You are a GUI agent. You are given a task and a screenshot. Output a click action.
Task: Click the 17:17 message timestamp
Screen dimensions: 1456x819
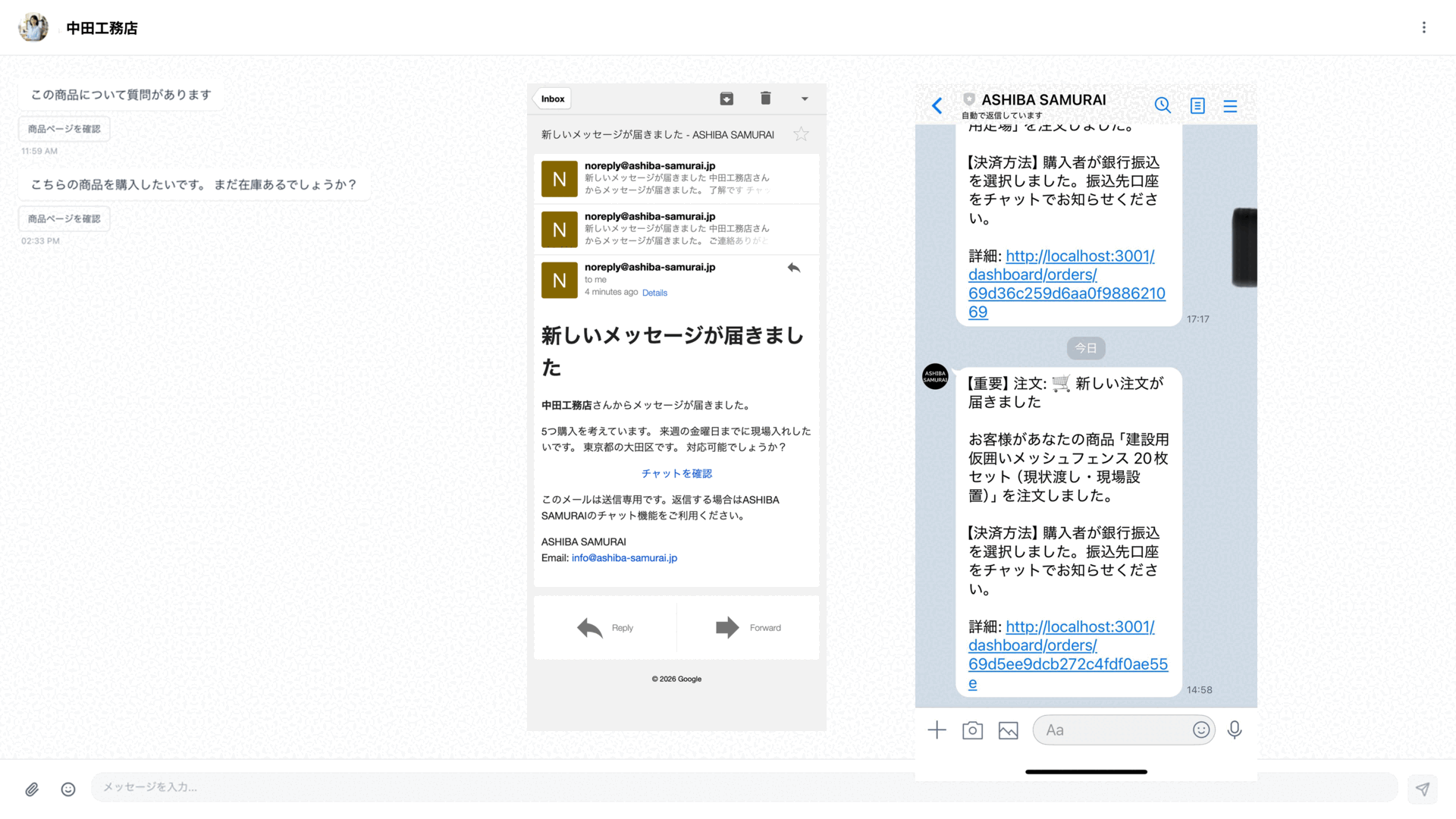click(x=1197, y=319)
